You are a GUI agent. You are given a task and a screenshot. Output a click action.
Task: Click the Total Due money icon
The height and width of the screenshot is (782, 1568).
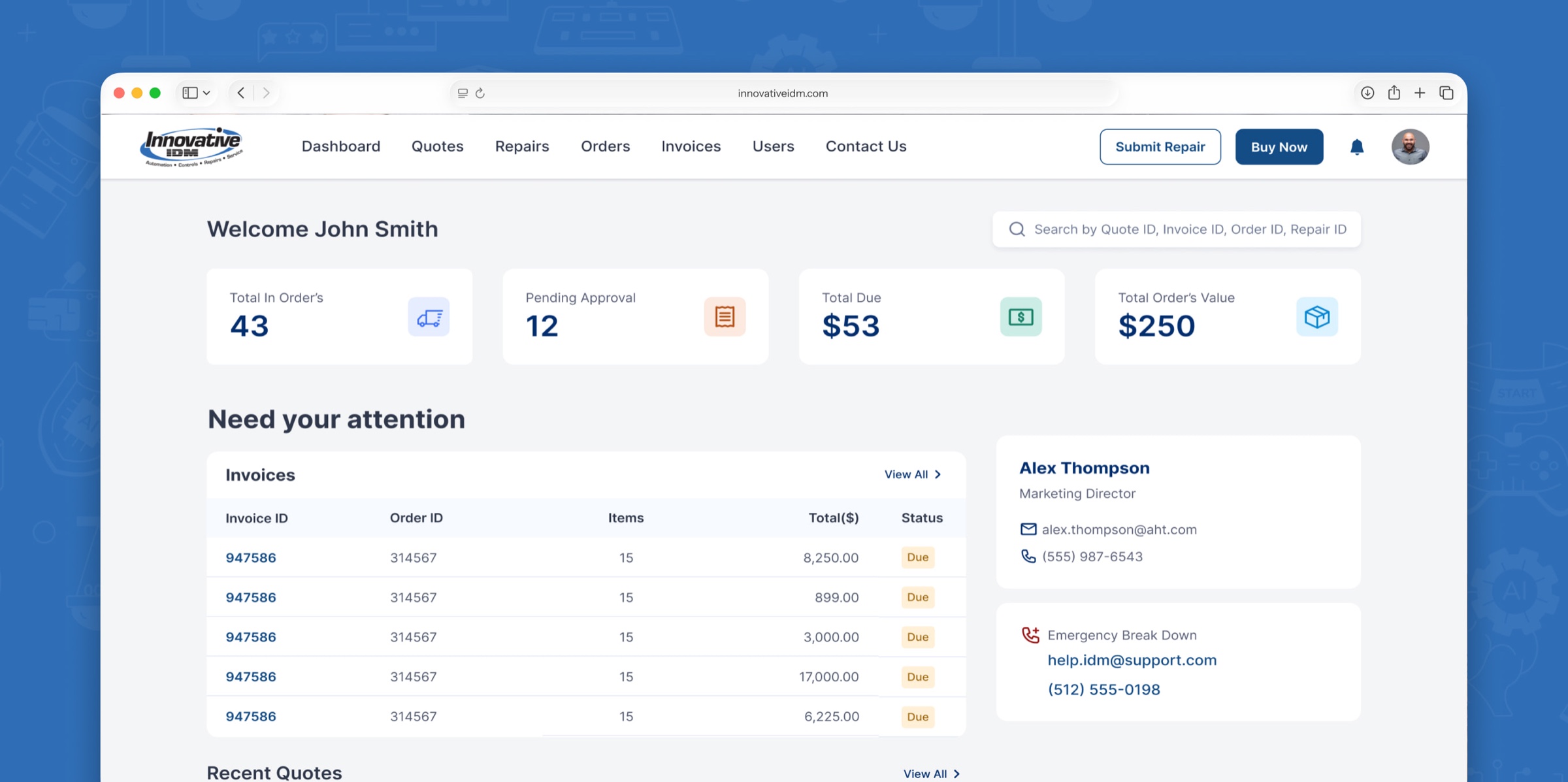coord(1021,317)
